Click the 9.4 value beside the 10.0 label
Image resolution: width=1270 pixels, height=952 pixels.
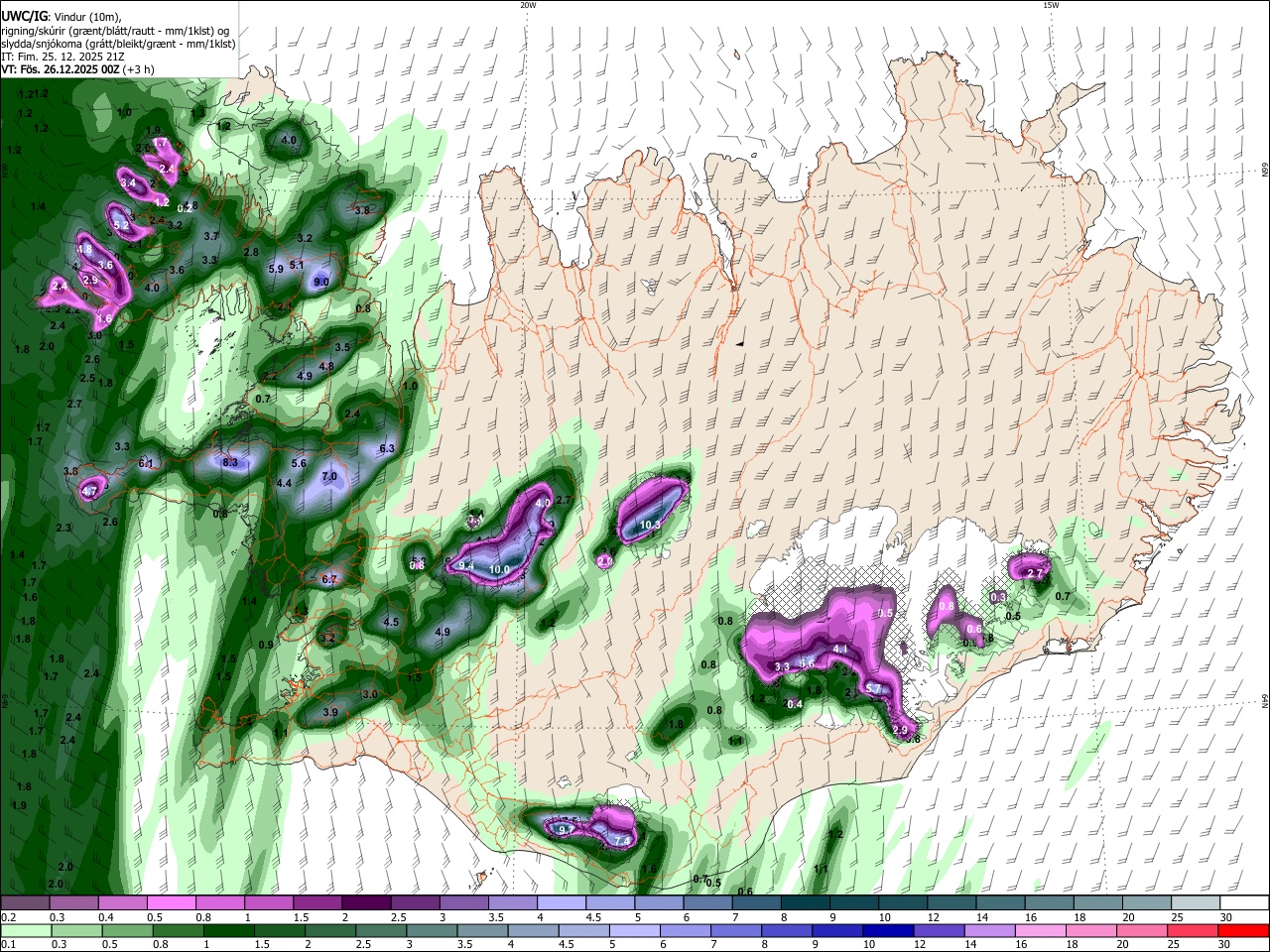coord(466,565)
